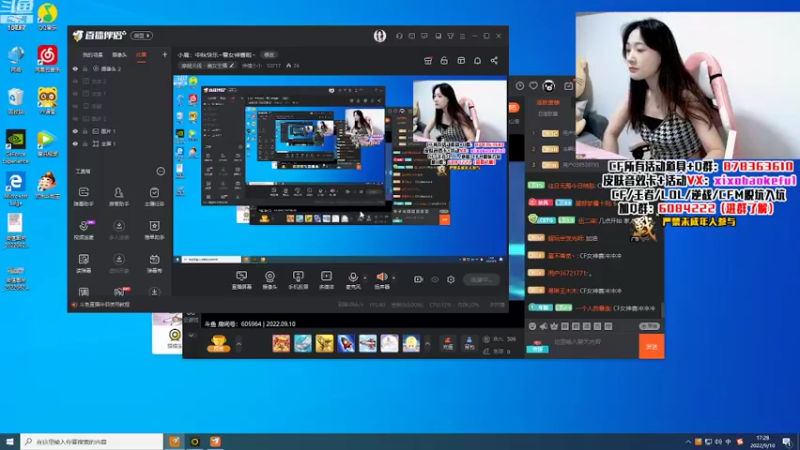Click the gold trophy task icon
800x450 pixels.
[218, 343]
